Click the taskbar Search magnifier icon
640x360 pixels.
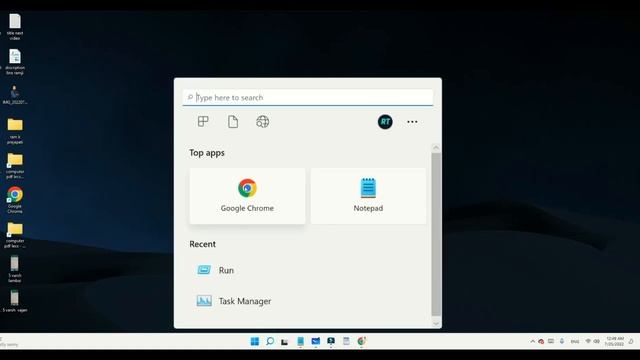(x=270, y=341)
